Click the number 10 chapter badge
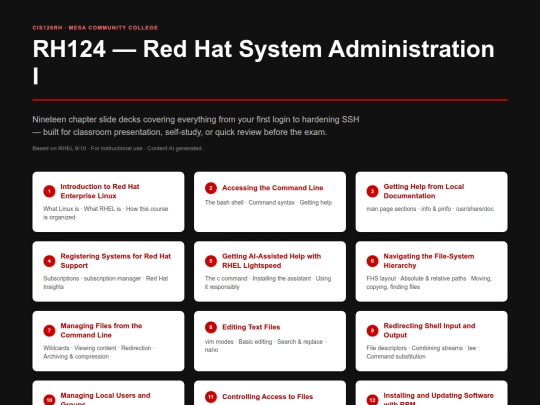Image resolution: width=540 pixels, height=405 pixels. coord(49,399)
